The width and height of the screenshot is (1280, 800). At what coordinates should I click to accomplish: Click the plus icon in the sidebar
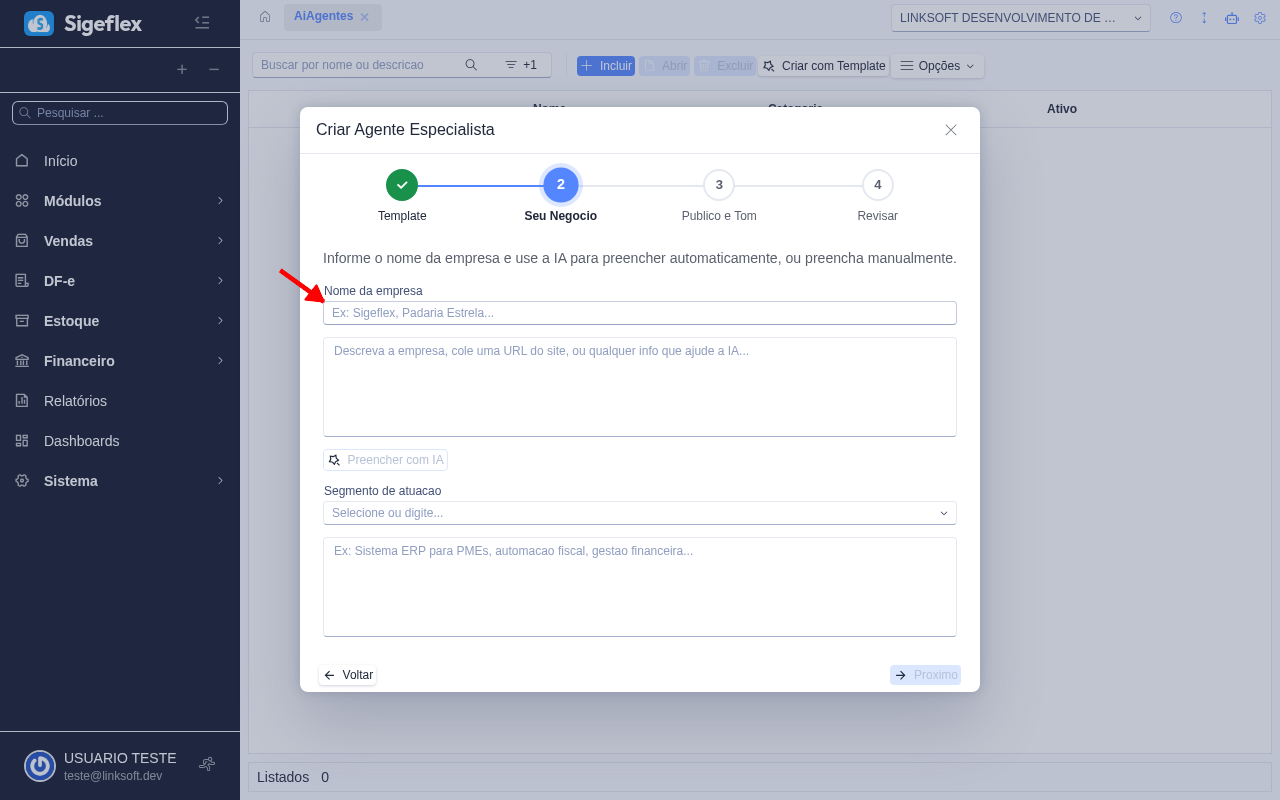point(182,69)
